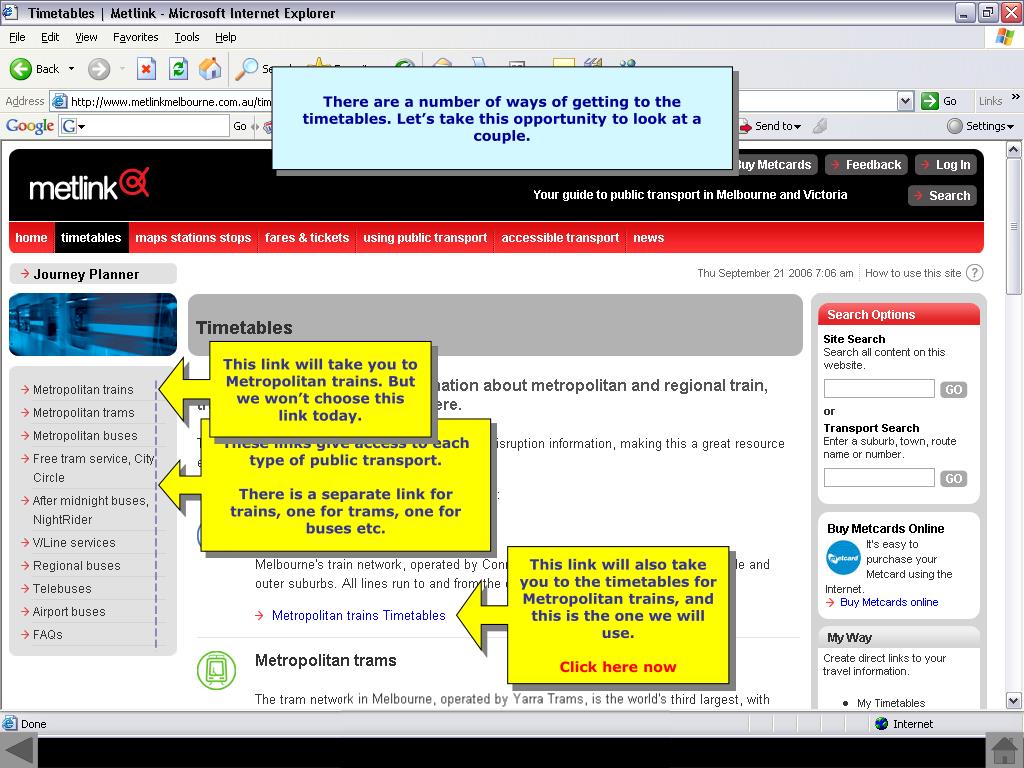Open the Help menu
1024x768 pixels.
(225, 37)
